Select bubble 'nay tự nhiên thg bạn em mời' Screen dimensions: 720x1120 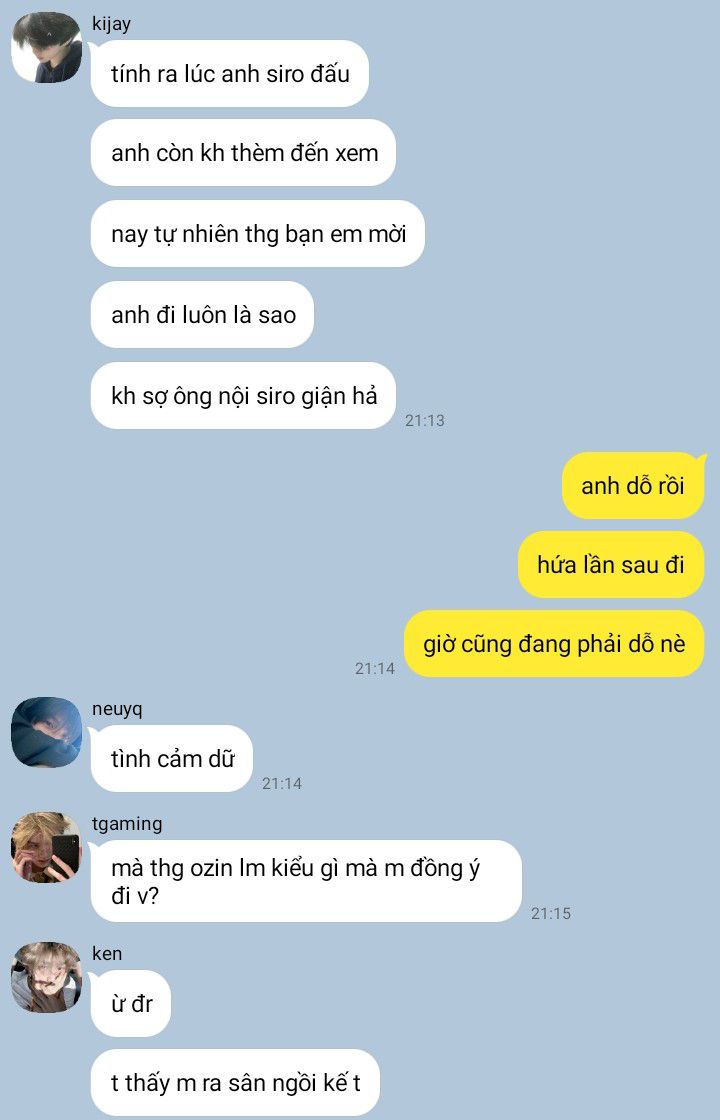[x=258, y=234]
